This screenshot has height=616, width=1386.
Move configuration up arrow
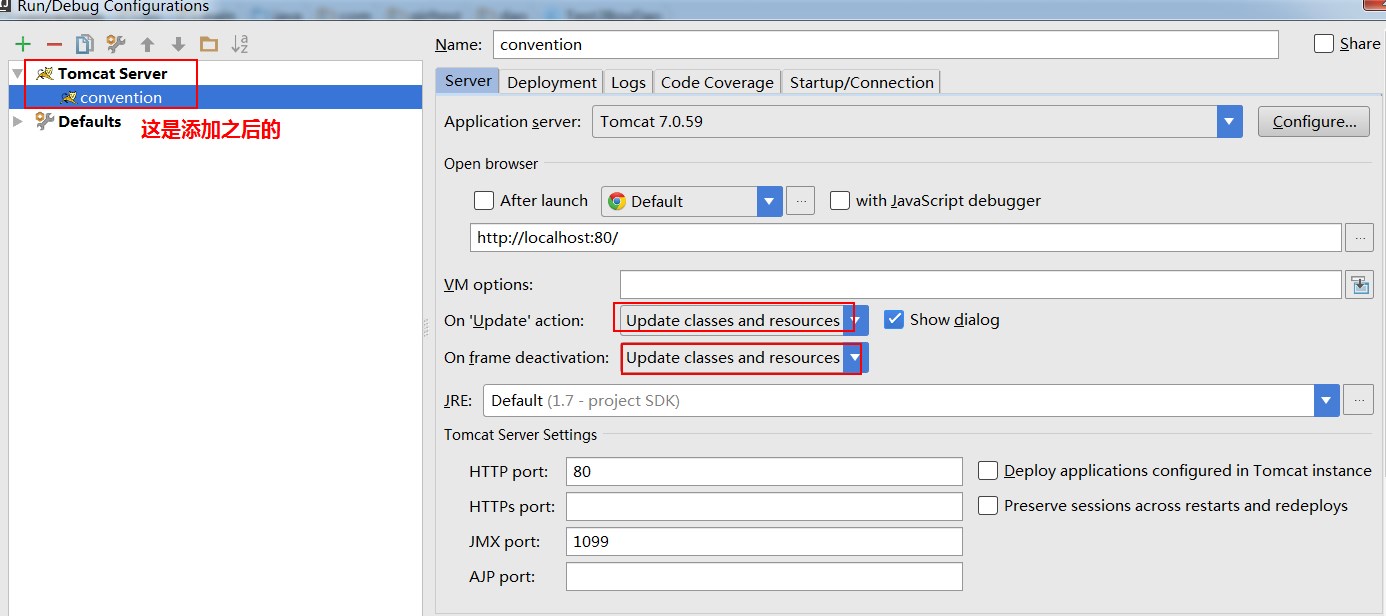pos(147,44)
